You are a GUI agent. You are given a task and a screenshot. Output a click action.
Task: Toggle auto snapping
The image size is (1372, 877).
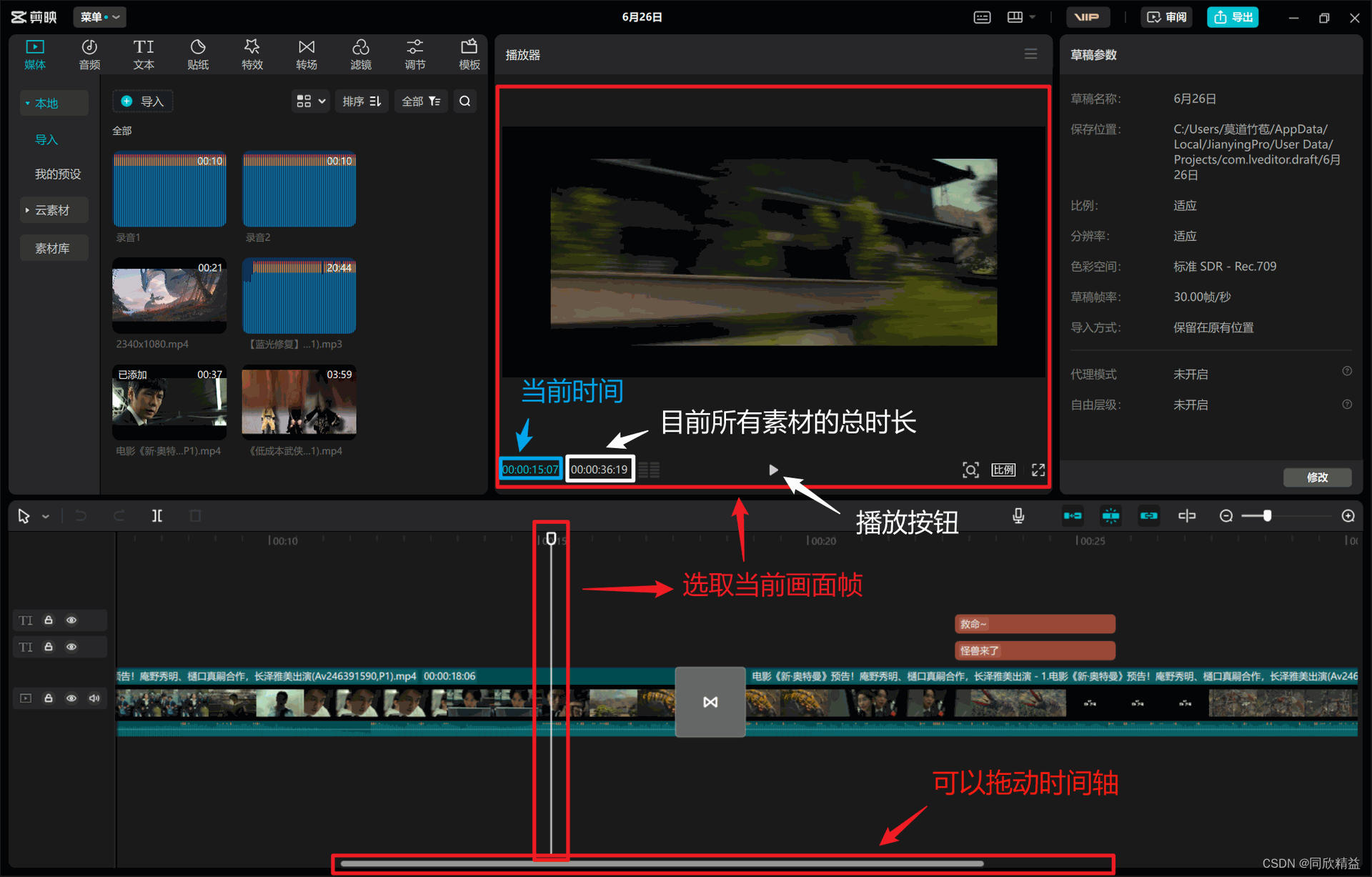pyautogui.click(x=1110, y=516)
